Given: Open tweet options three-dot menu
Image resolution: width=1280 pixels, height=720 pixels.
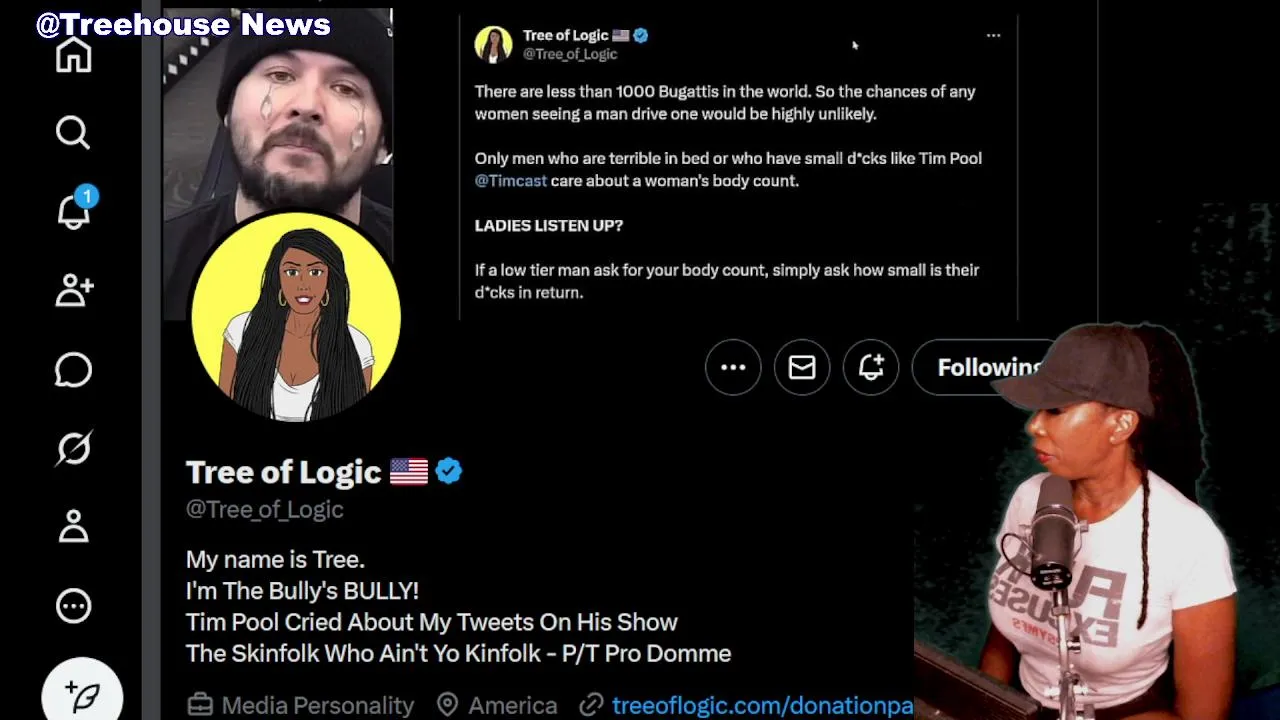Looking at the screenshot, I should pos(993,35).
